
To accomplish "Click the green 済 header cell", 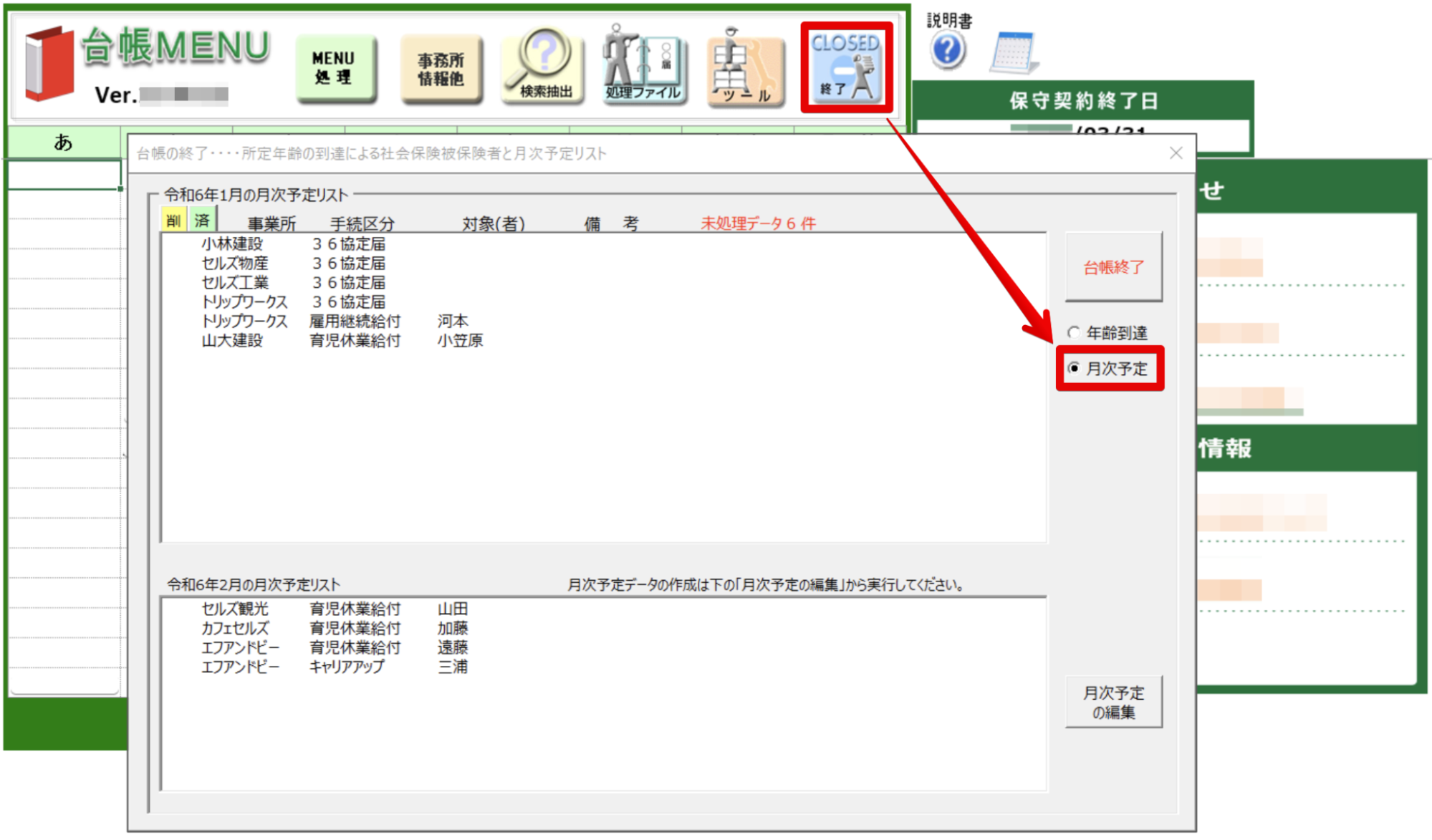I will [201, 220].
